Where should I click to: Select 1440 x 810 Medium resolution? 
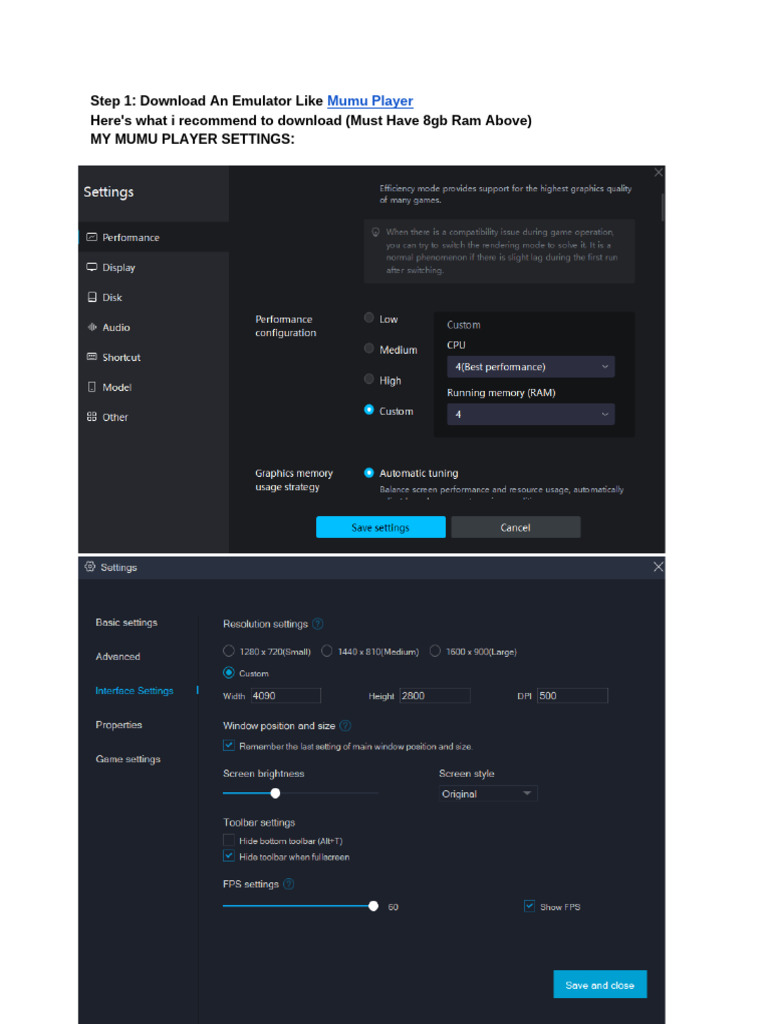[327, 651]
